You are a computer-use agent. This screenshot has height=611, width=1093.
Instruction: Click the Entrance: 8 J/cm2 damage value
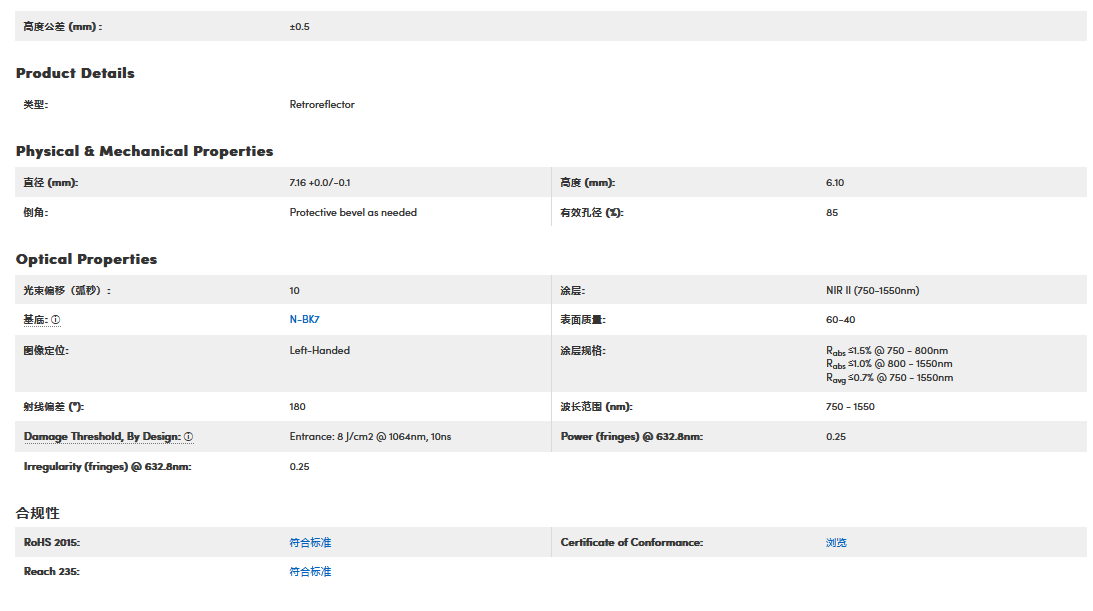(370, 437)
